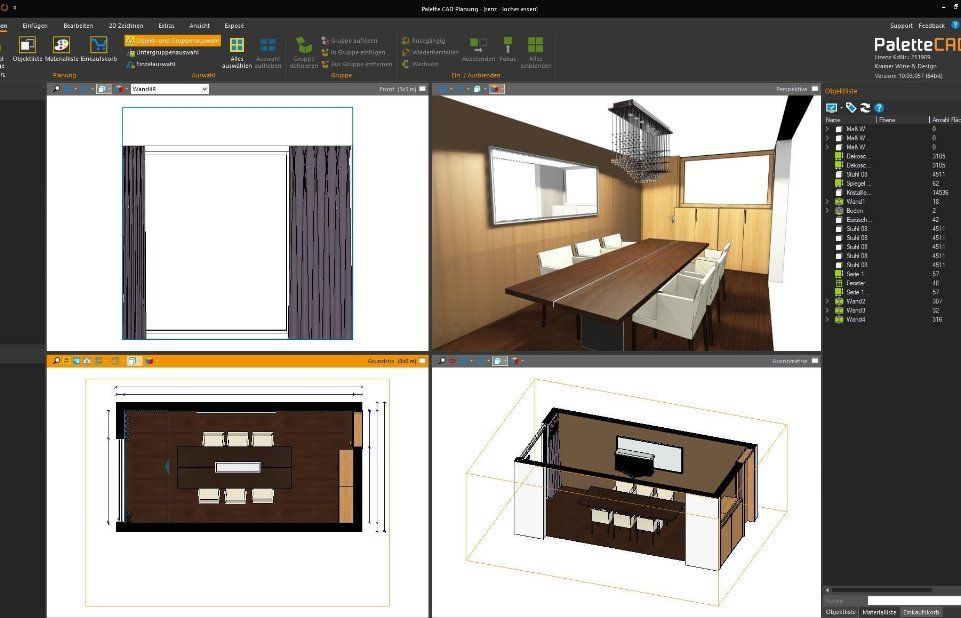Switch to Untergruppenauswahl selection mode
This screenshot has height=618, width=961.
click(160, 52)
